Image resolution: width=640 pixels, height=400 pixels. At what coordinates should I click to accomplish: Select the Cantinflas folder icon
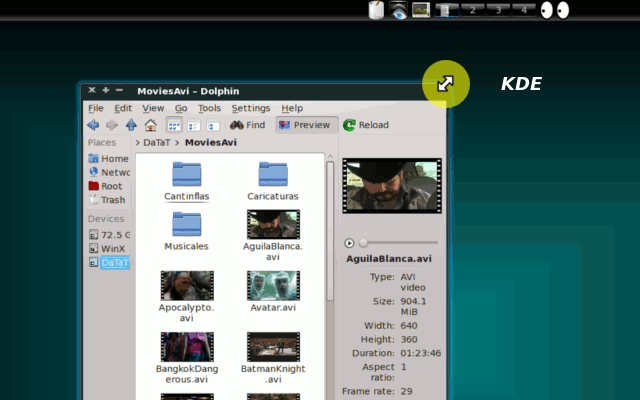tap(187, 174)
